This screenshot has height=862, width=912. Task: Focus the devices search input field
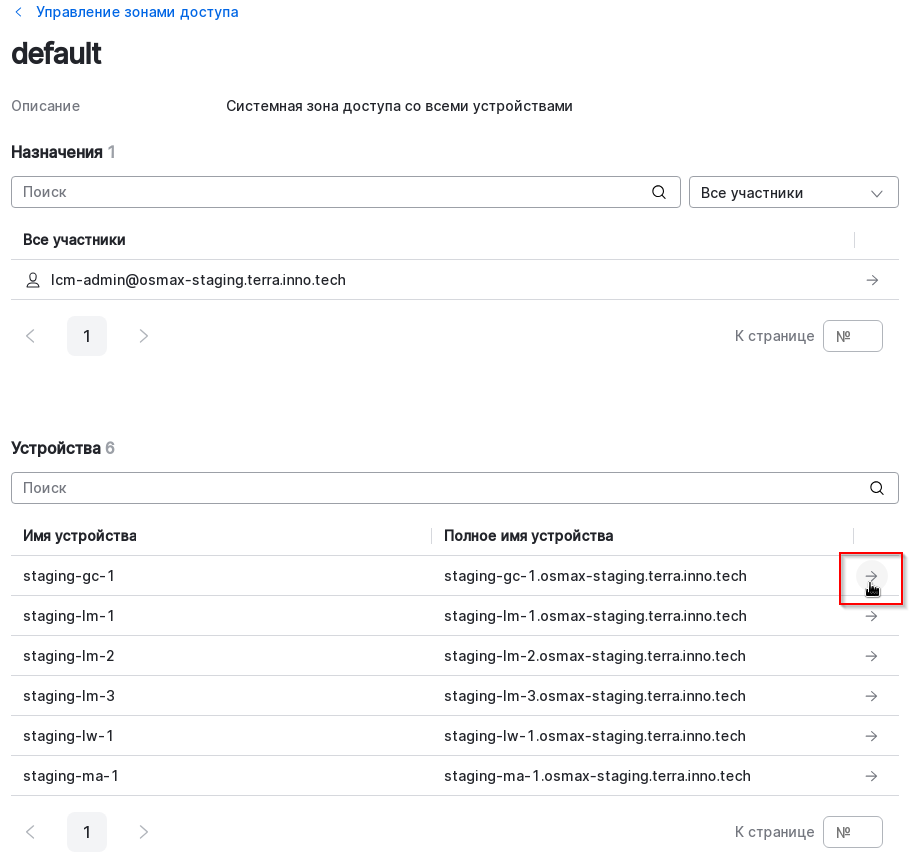tap(440, 488)
